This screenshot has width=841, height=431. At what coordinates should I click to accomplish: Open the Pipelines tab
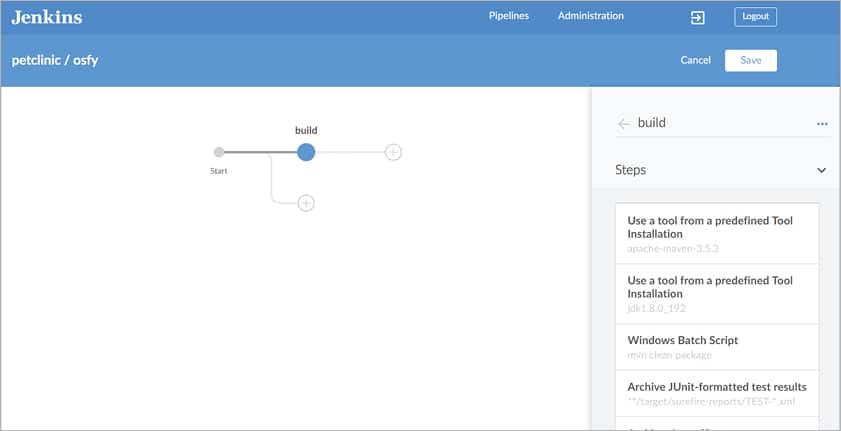[509, 16]
